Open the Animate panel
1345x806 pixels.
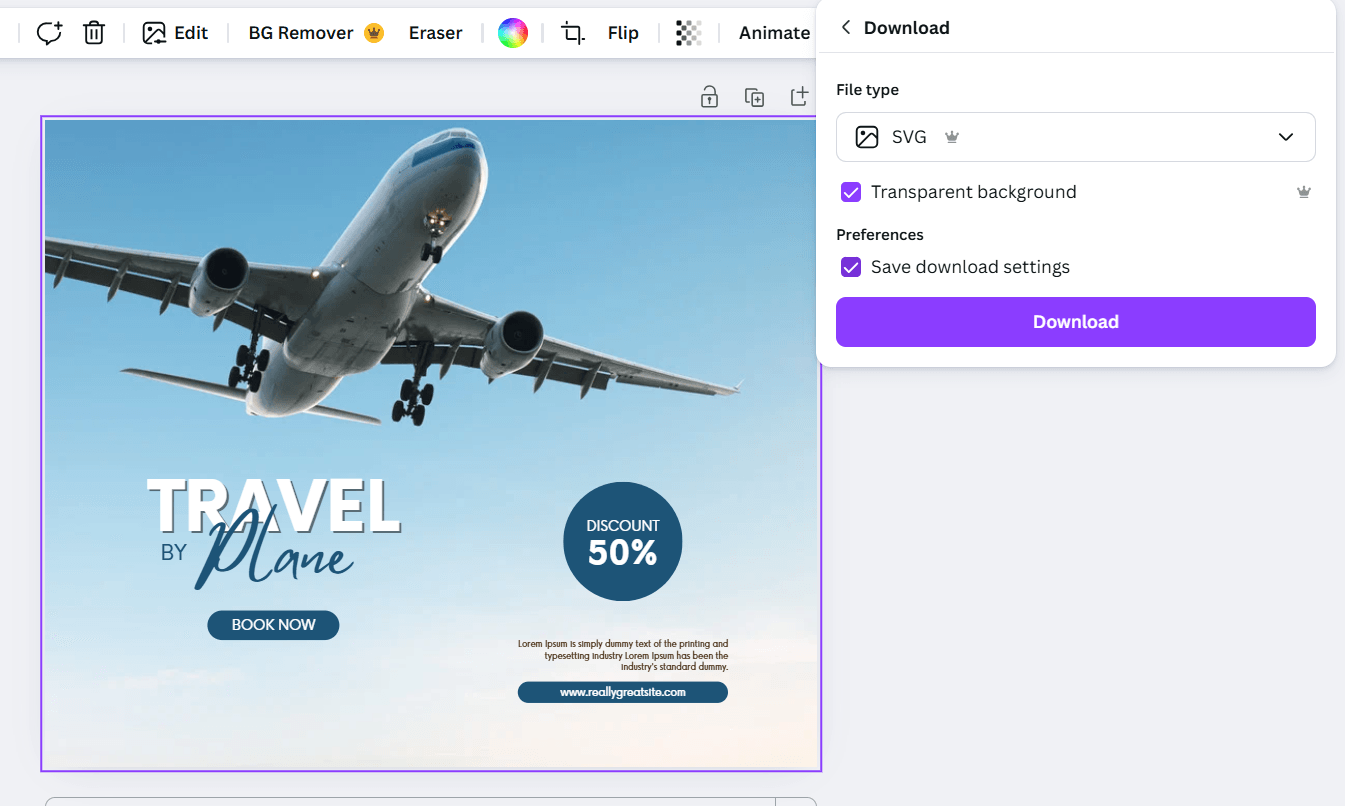(774, 33)
